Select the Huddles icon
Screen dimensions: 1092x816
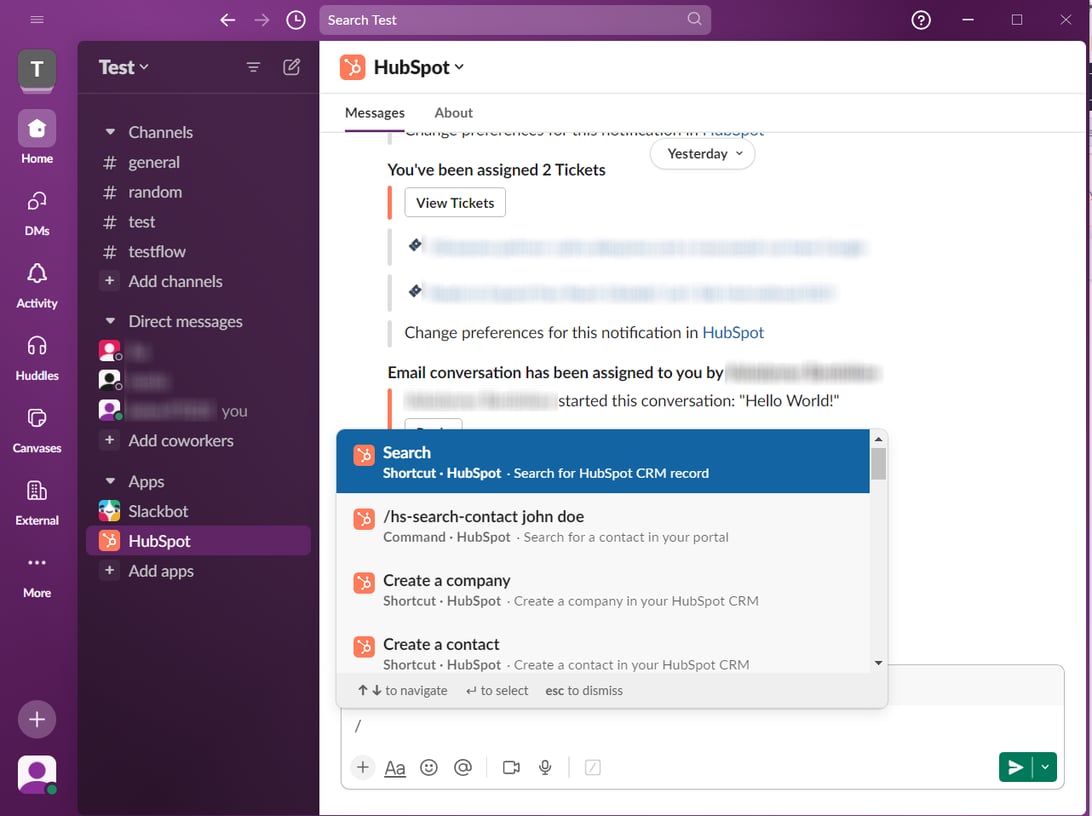coord(36,355)
